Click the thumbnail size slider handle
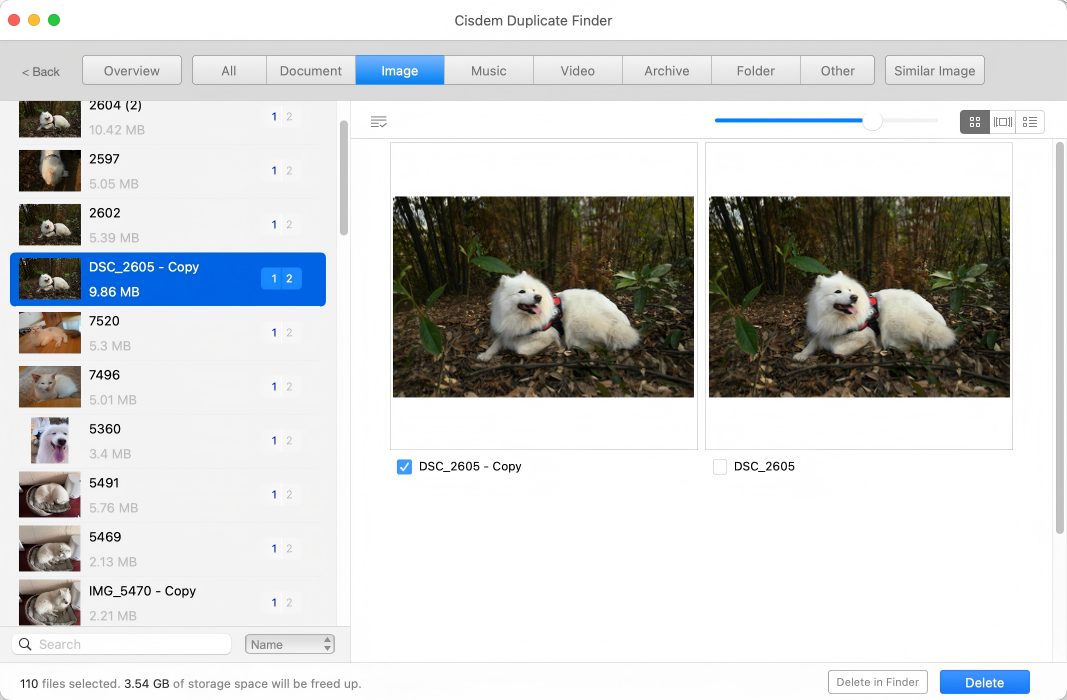 pos(871,121)
